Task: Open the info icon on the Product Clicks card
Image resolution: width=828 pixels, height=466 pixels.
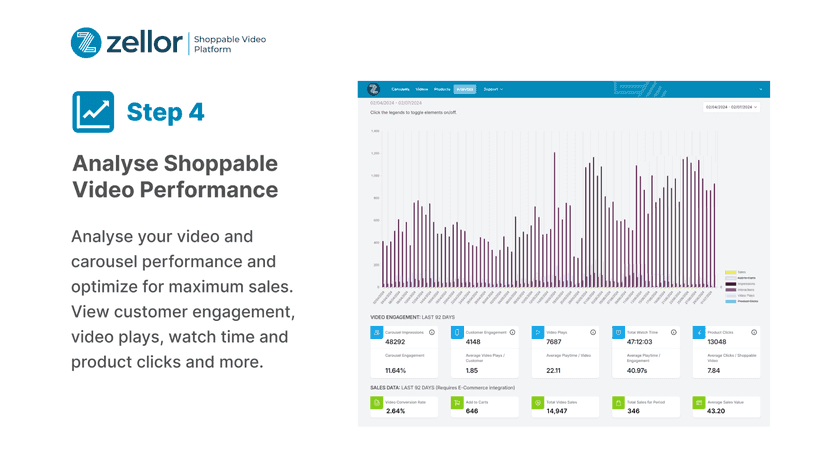Action: pos(754,332)
